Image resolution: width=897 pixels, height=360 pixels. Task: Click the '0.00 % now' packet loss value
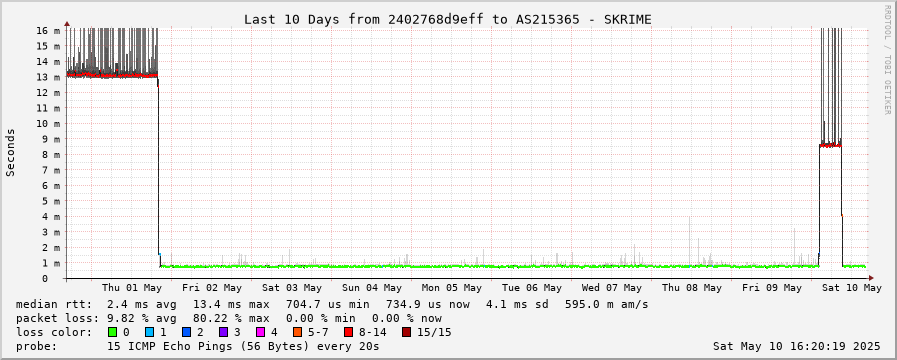407,318
